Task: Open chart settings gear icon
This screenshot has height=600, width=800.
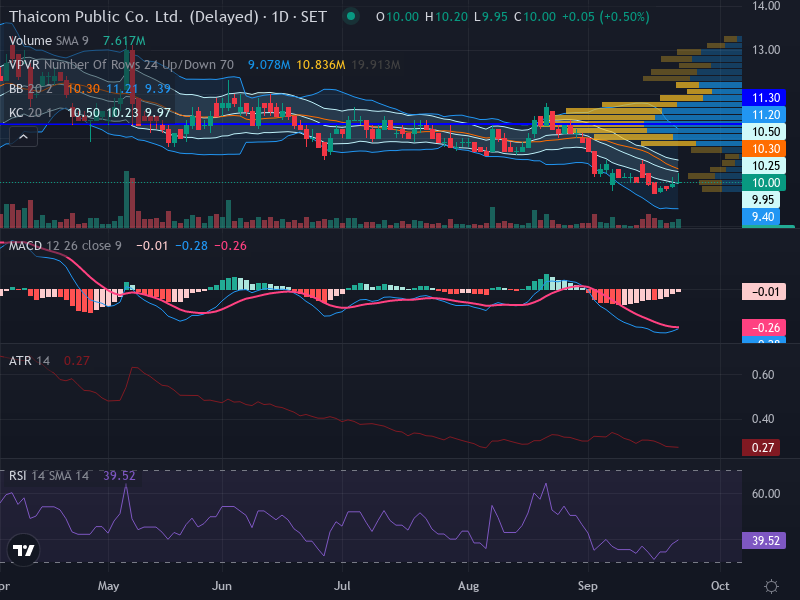Action: click(771, 586)
